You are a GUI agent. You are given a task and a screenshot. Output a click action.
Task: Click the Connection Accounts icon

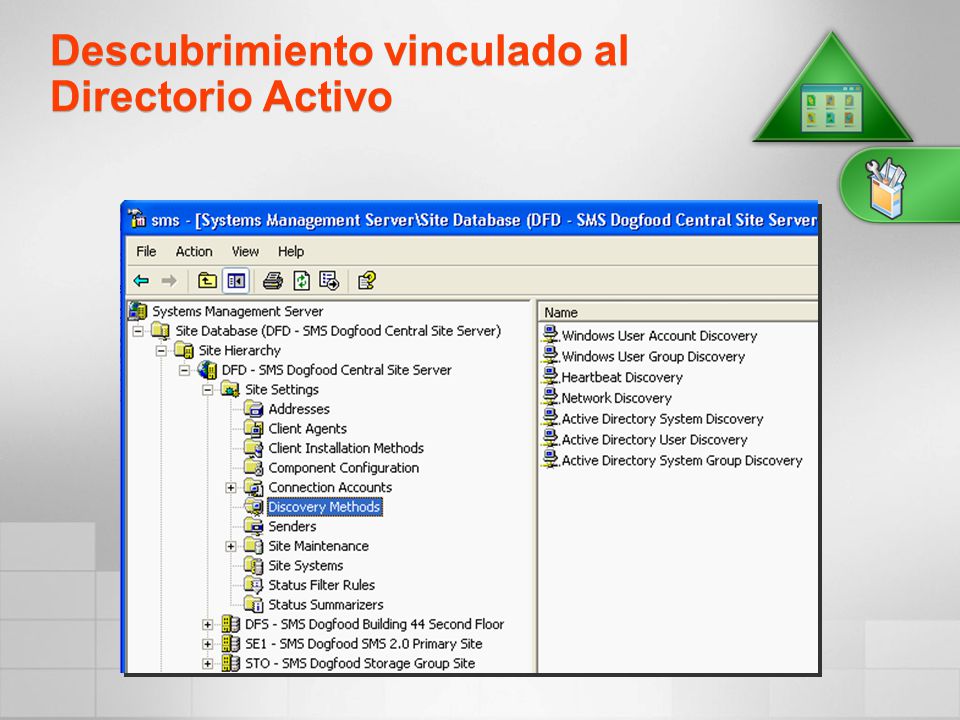click(253, 488)
